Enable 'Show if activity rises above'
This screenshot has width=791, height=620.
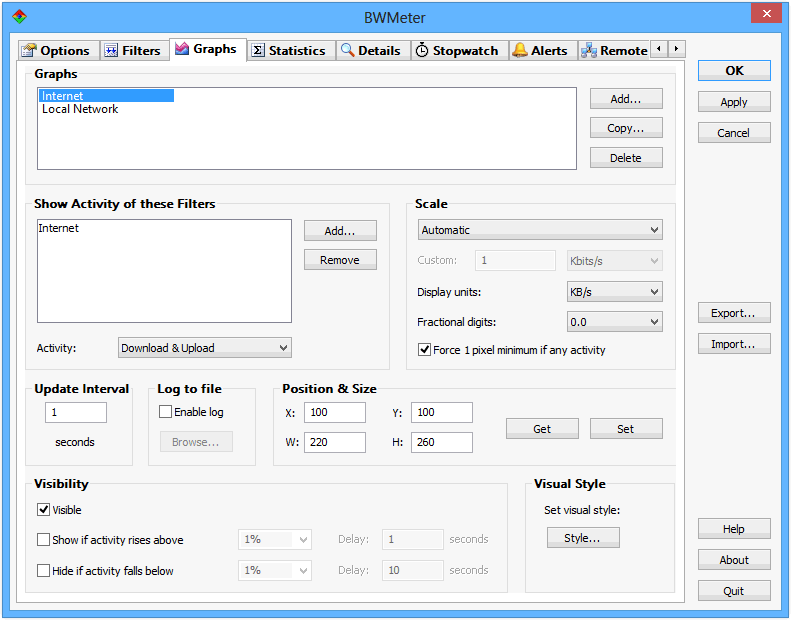(44, 540)
